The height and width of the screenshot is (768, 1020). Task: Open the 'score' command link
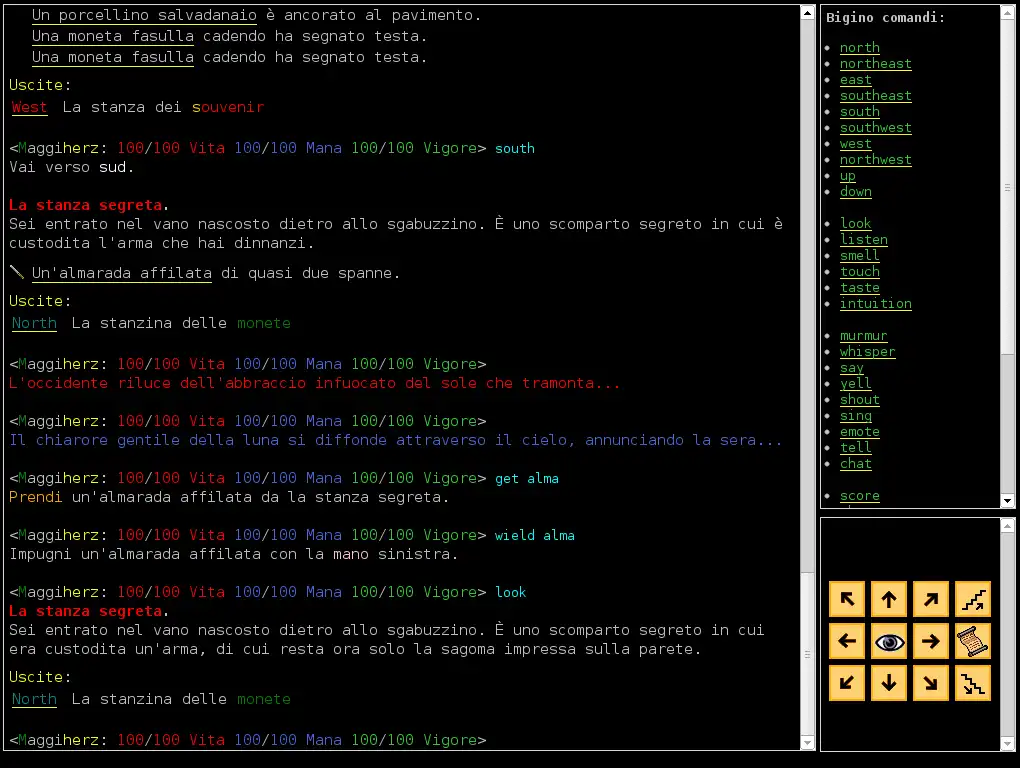[859, 496]
